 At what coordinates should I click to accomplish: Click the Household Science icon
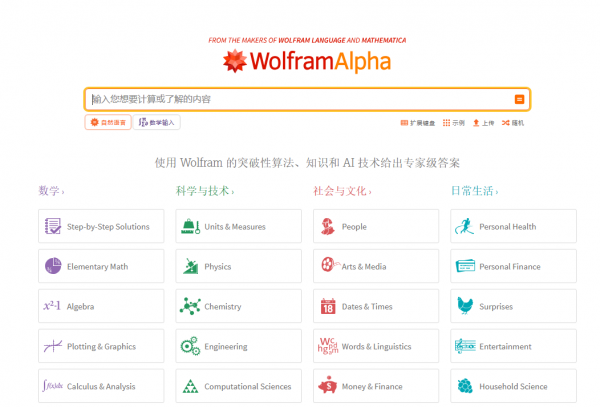465,386
